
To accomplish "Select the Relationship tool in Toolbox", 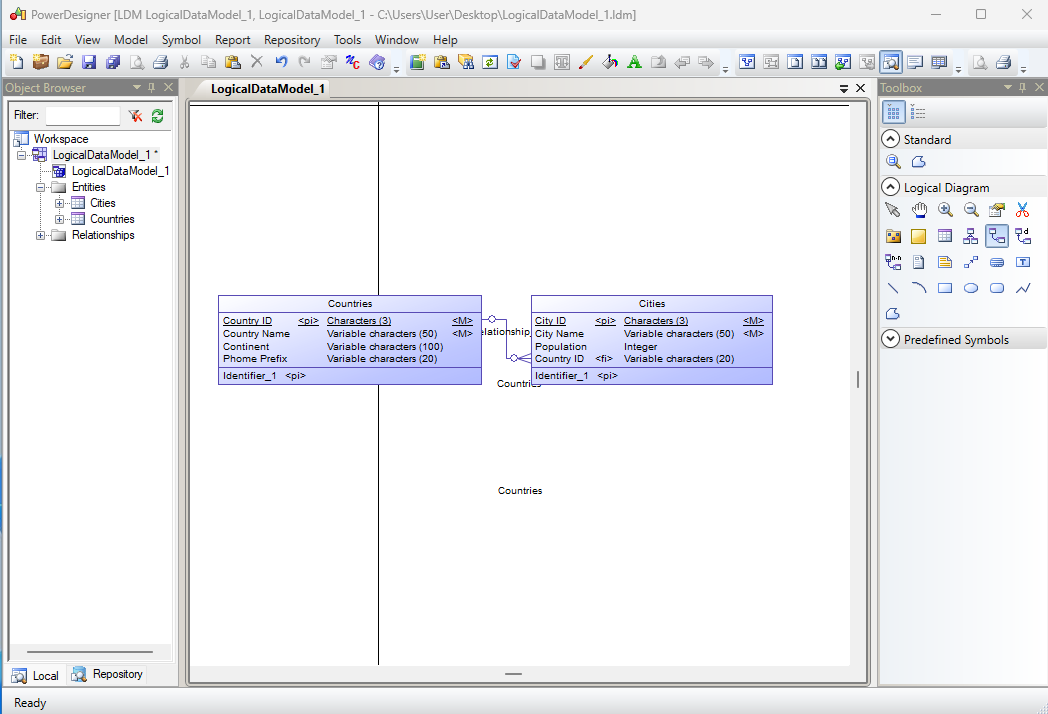I will (997, 236).
